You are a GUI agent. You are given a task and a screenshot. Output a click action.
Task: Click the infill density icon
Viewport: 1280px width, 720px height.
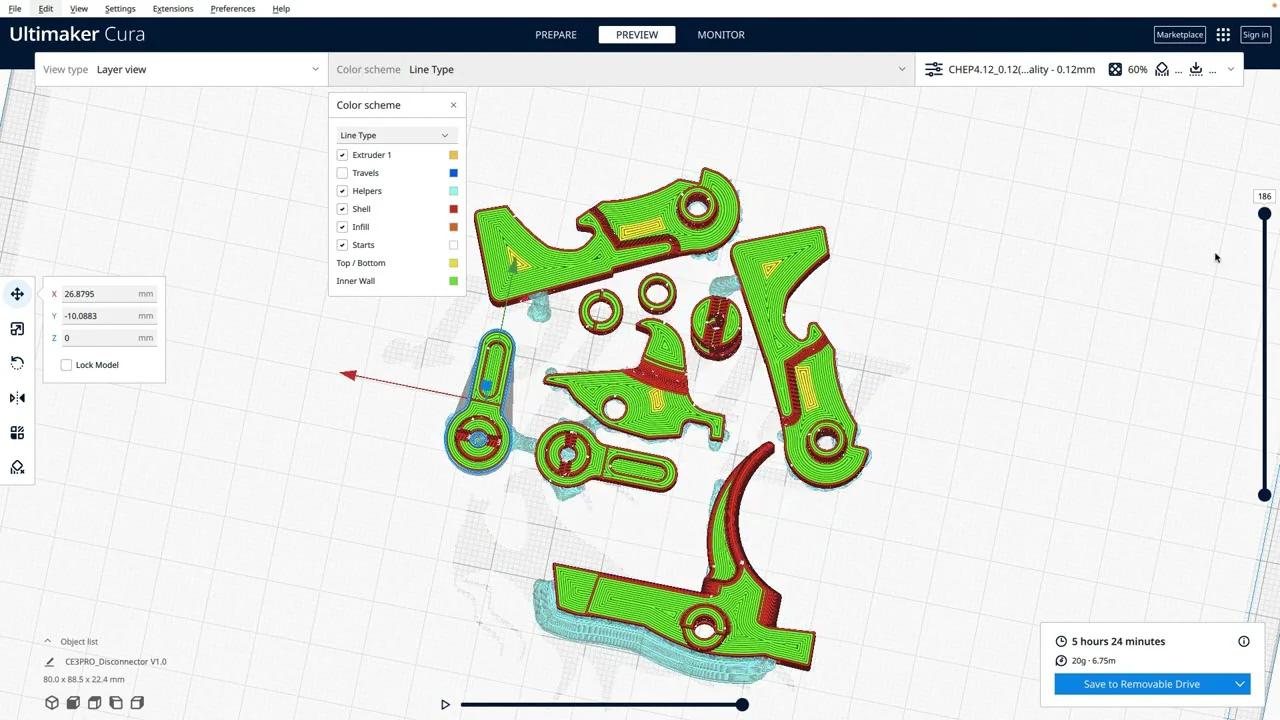[1115, 69]
